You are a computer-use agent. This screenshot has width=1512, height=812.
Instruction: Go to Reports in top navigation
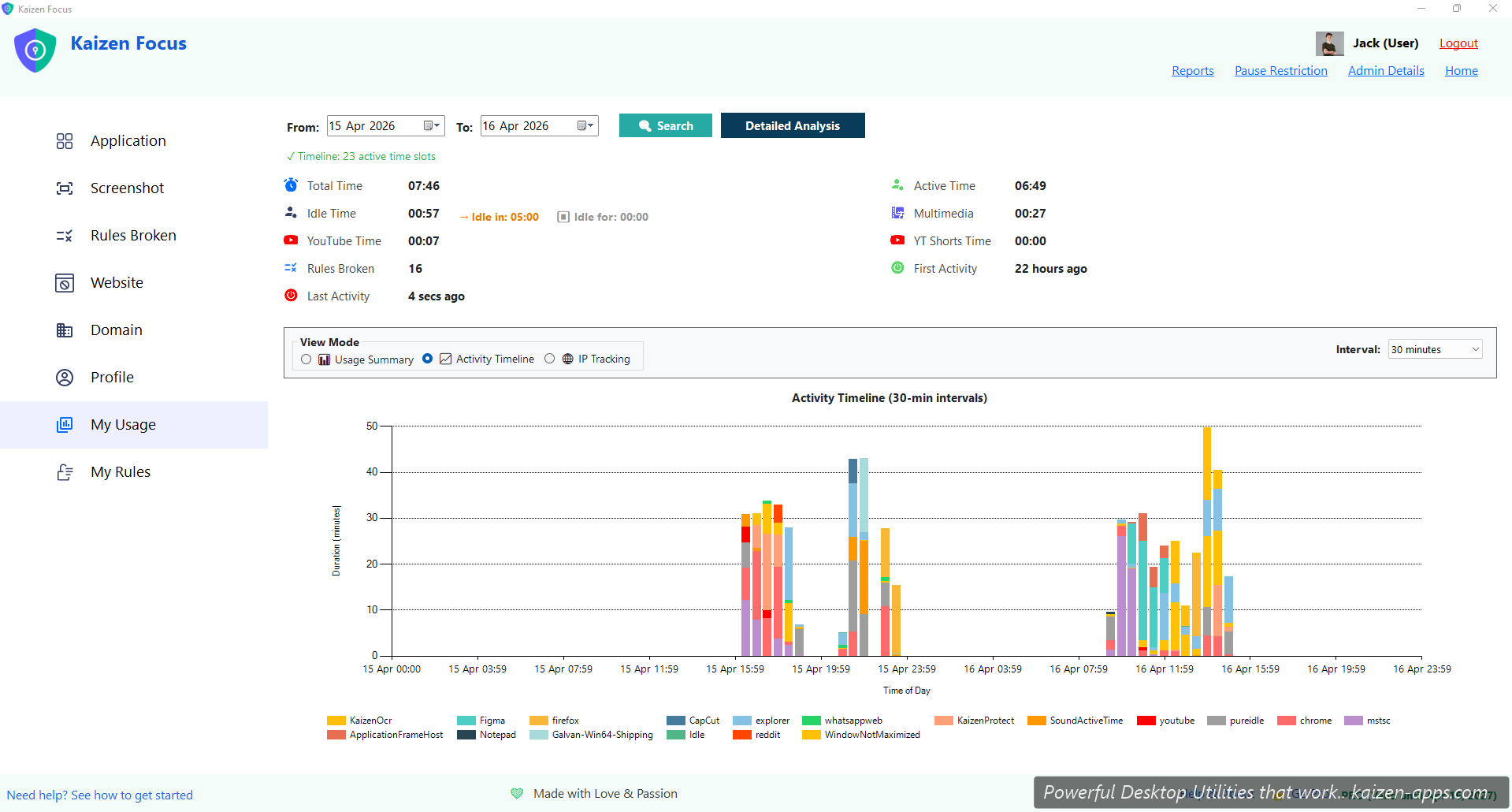[1192, 71]
